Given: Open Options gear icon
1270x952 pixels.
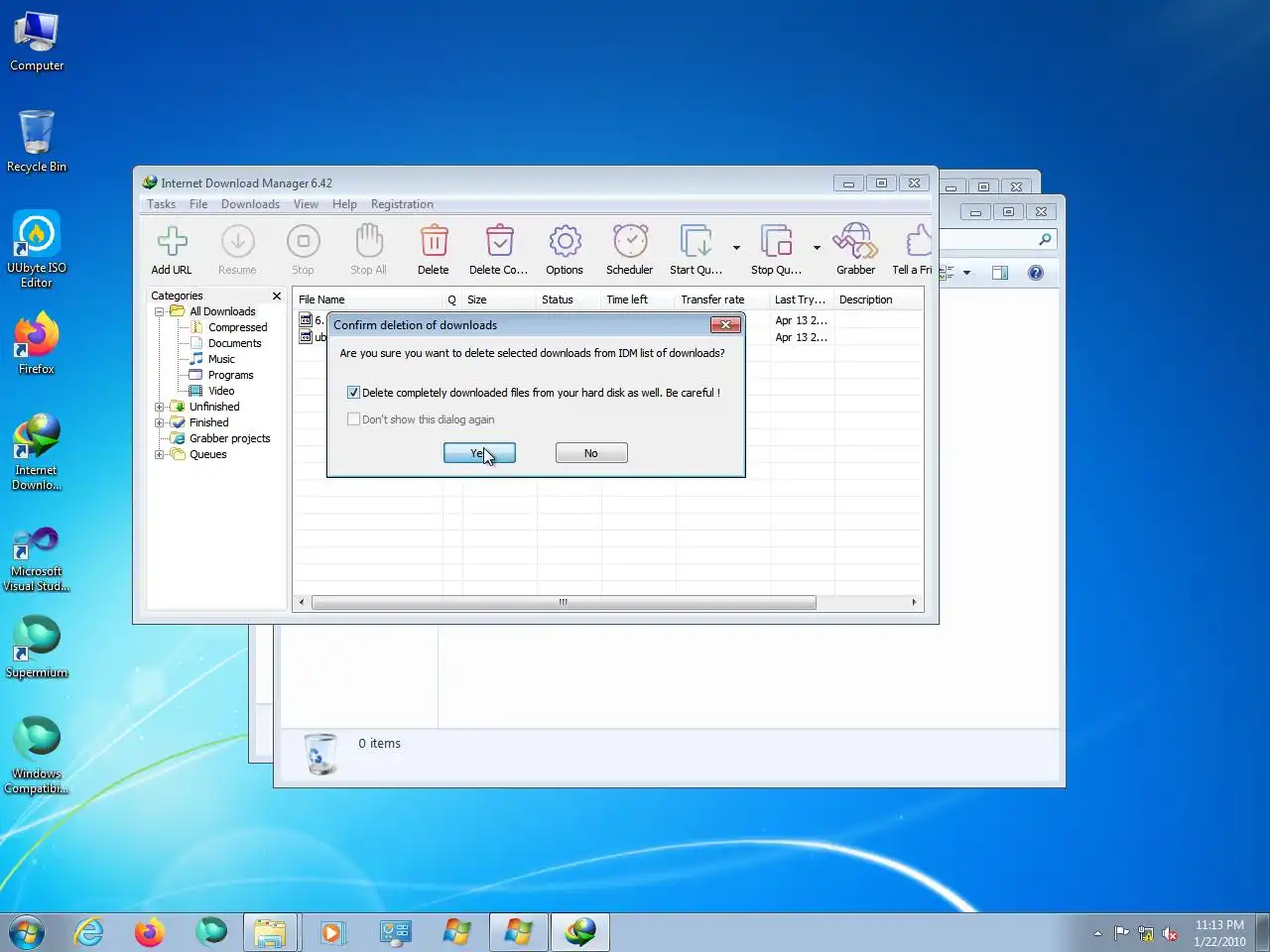Looking at the screenshot, I should (565, 241).
